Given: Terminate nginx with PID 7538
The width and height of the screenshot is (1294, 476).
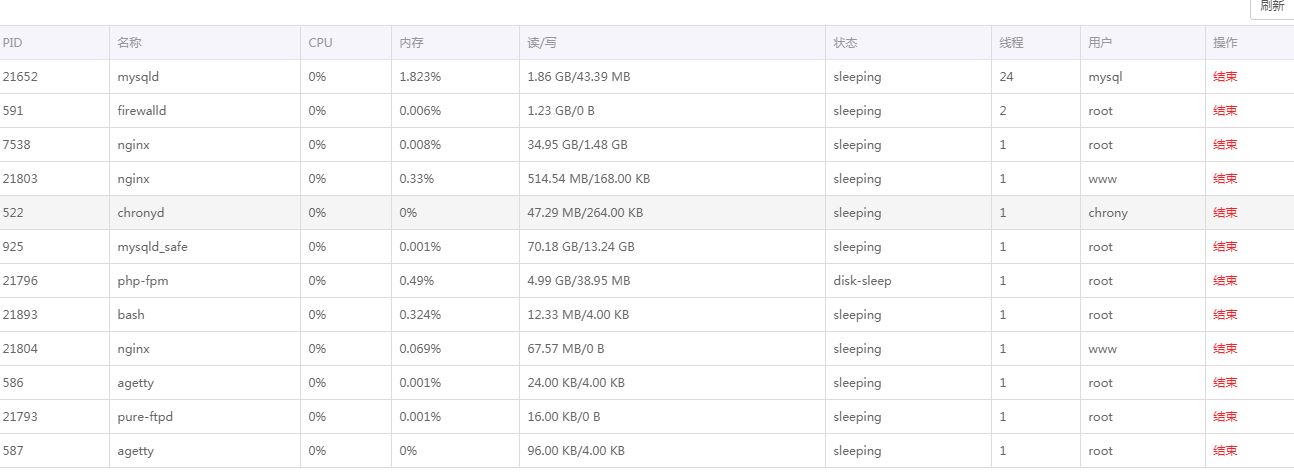Looking at the screenshot, I should click(1225, 145).
